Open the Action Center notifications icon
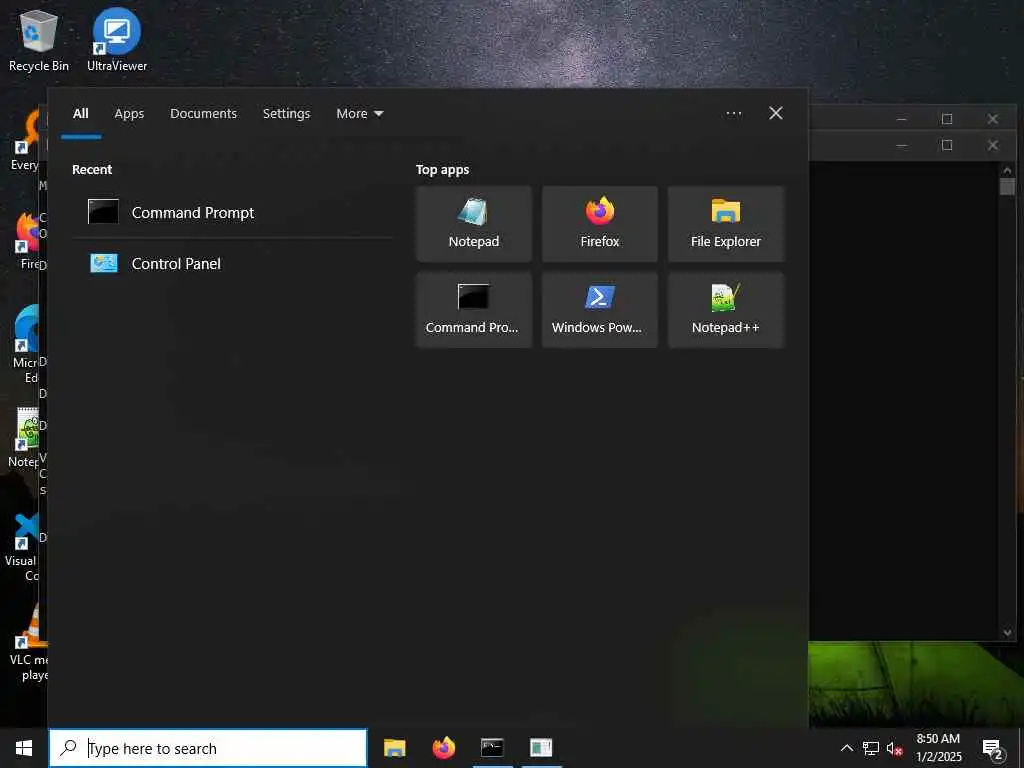This screenshot has height=768, width=1024. (x=993, y=748)
